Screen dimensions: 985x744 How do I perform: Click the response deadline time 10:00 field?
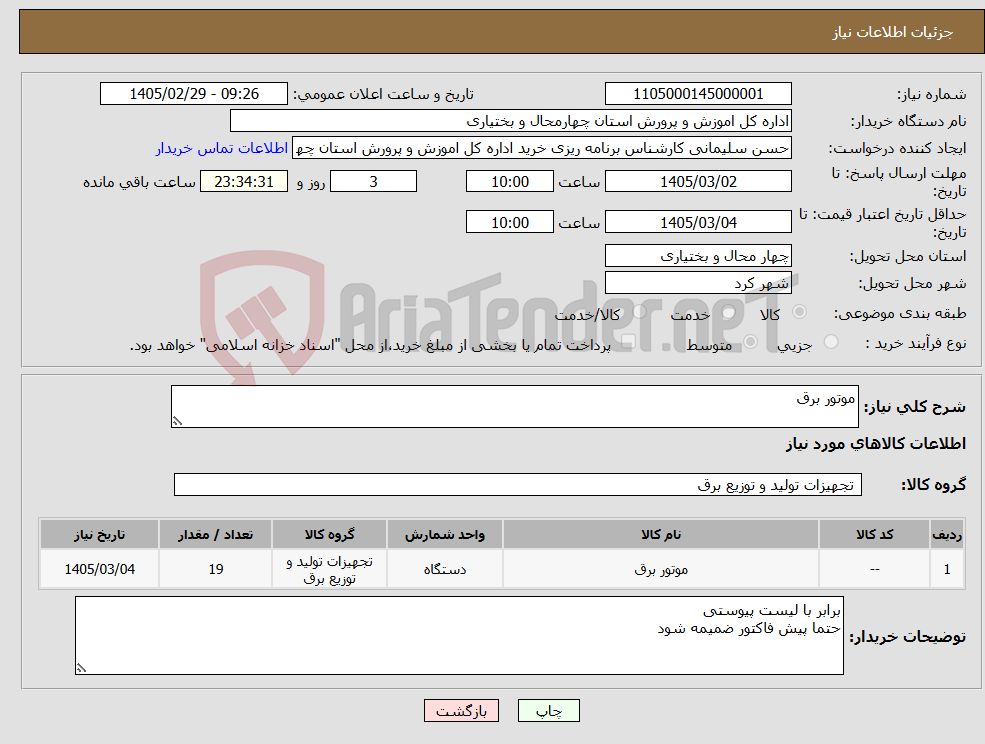[x=509, y=182]
